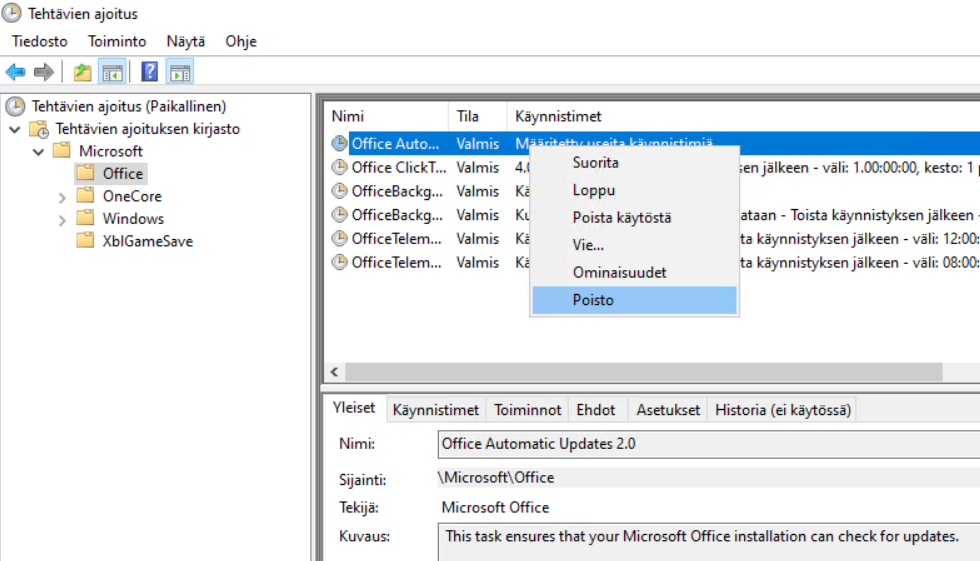Open Help with the question mark icon
980x561 pixels.
150,72
